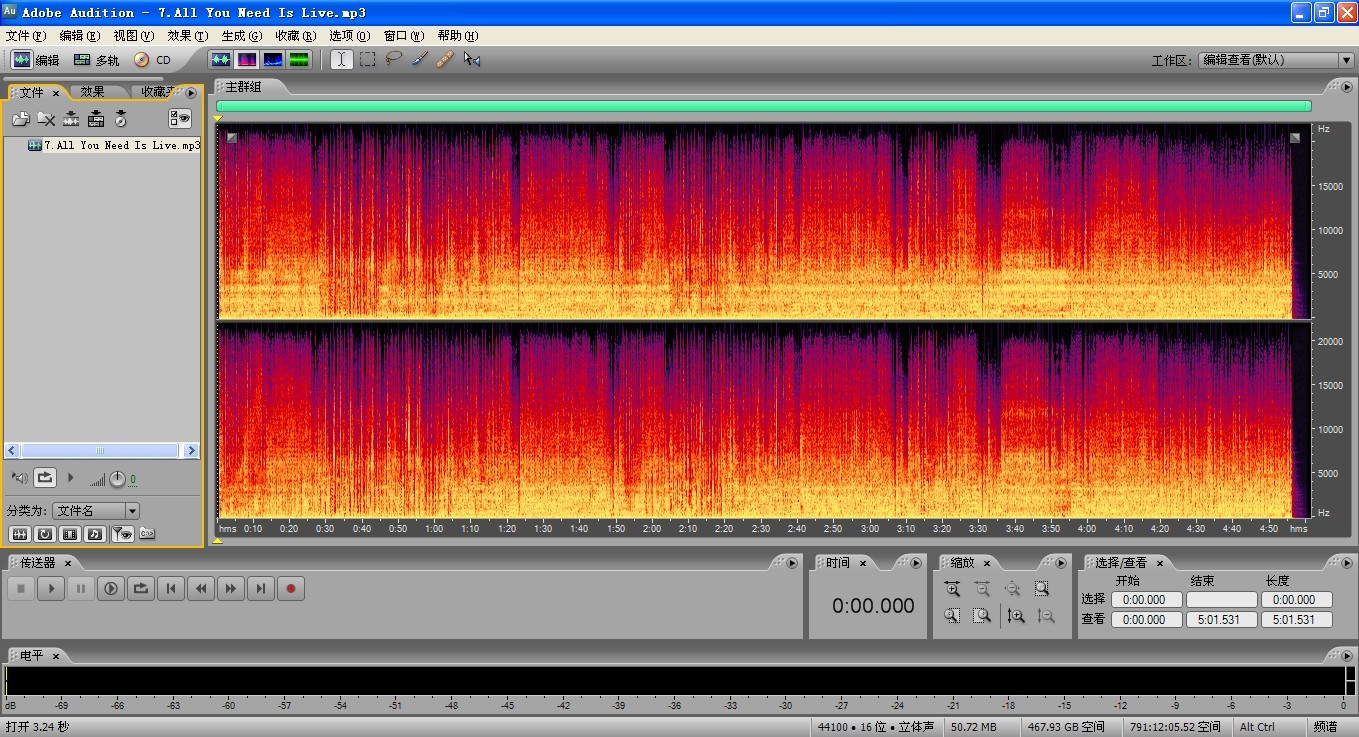1359x737 pixels.
Task: Click go to end transport button
Action: [261, 589]
